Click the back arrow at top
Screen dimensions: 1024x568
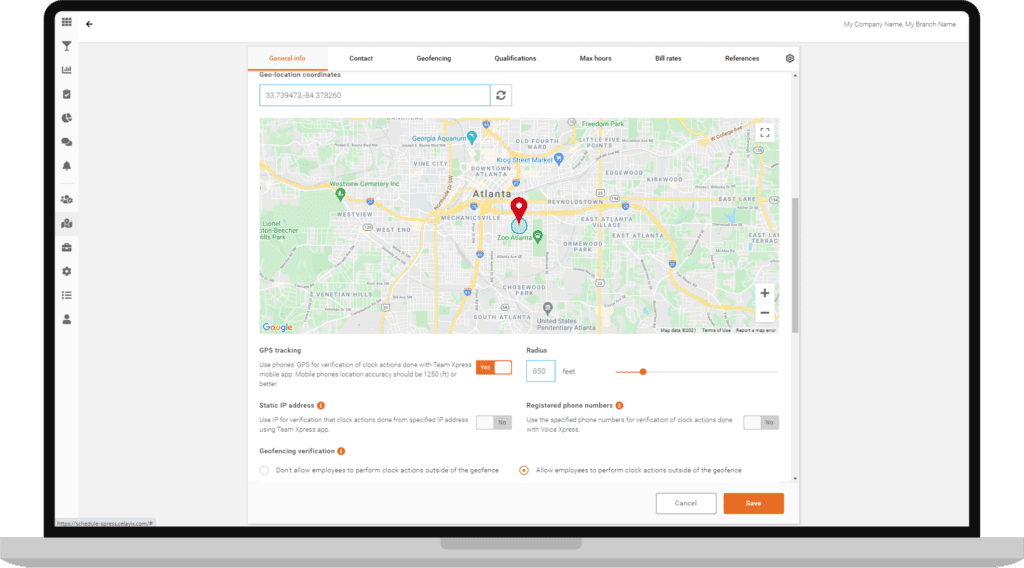(x=89, y=24)
